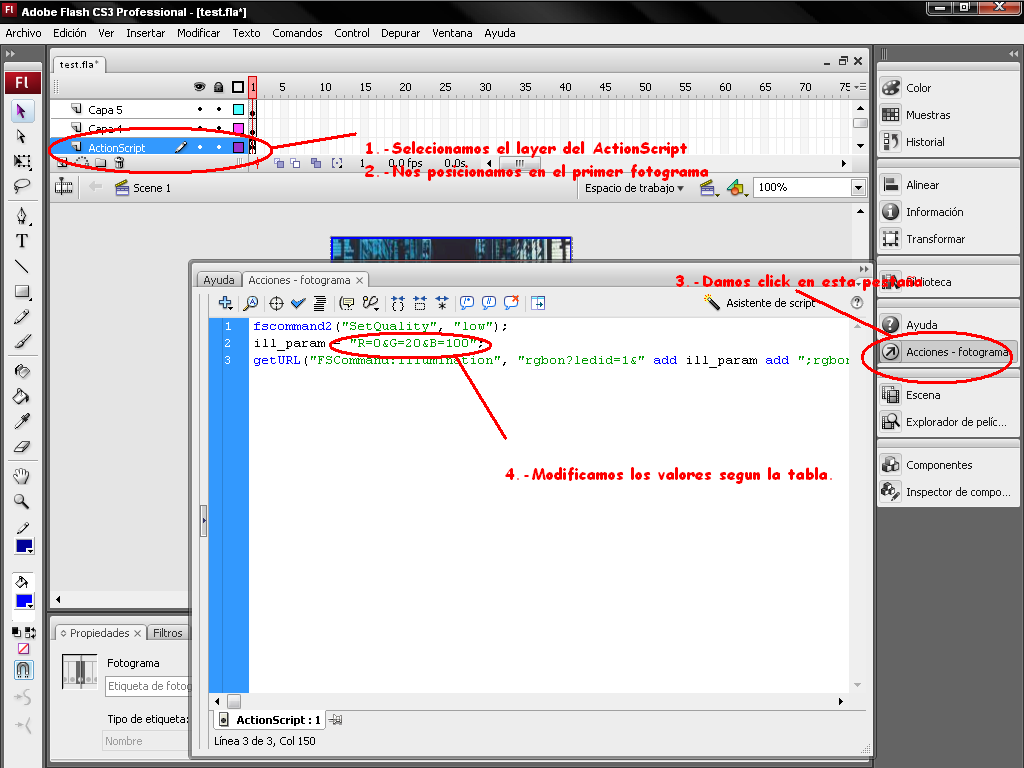Open the 100% zoom dropdown arrow

point(858,188)
